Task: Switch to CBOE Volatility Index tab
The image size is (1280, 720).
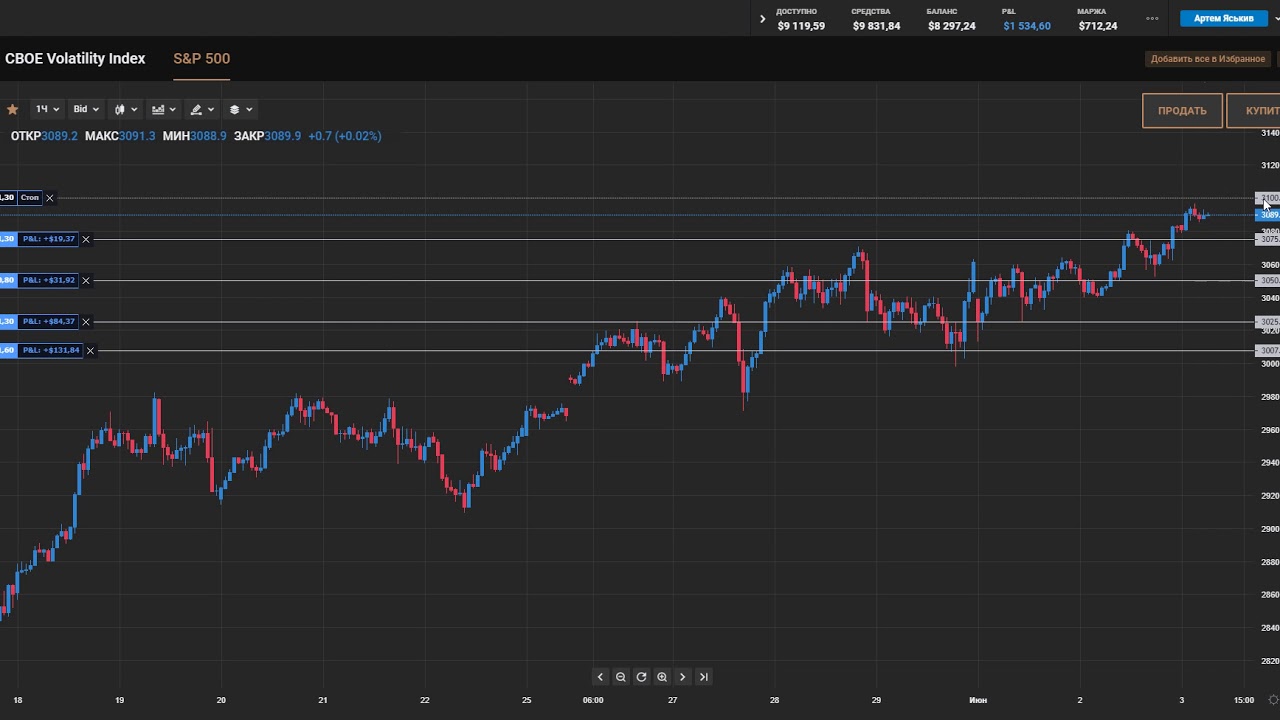Action: [x=75, y=59]
